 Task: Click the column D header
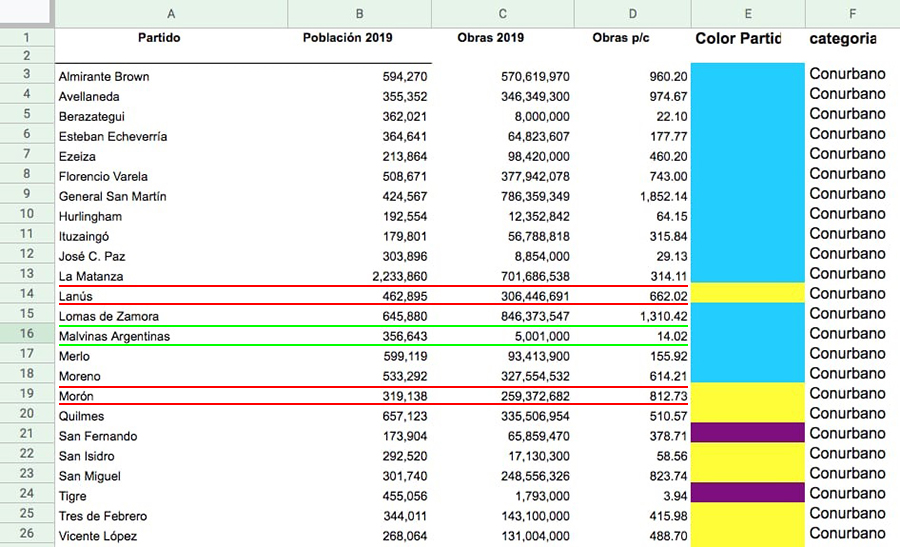(632, 14)
